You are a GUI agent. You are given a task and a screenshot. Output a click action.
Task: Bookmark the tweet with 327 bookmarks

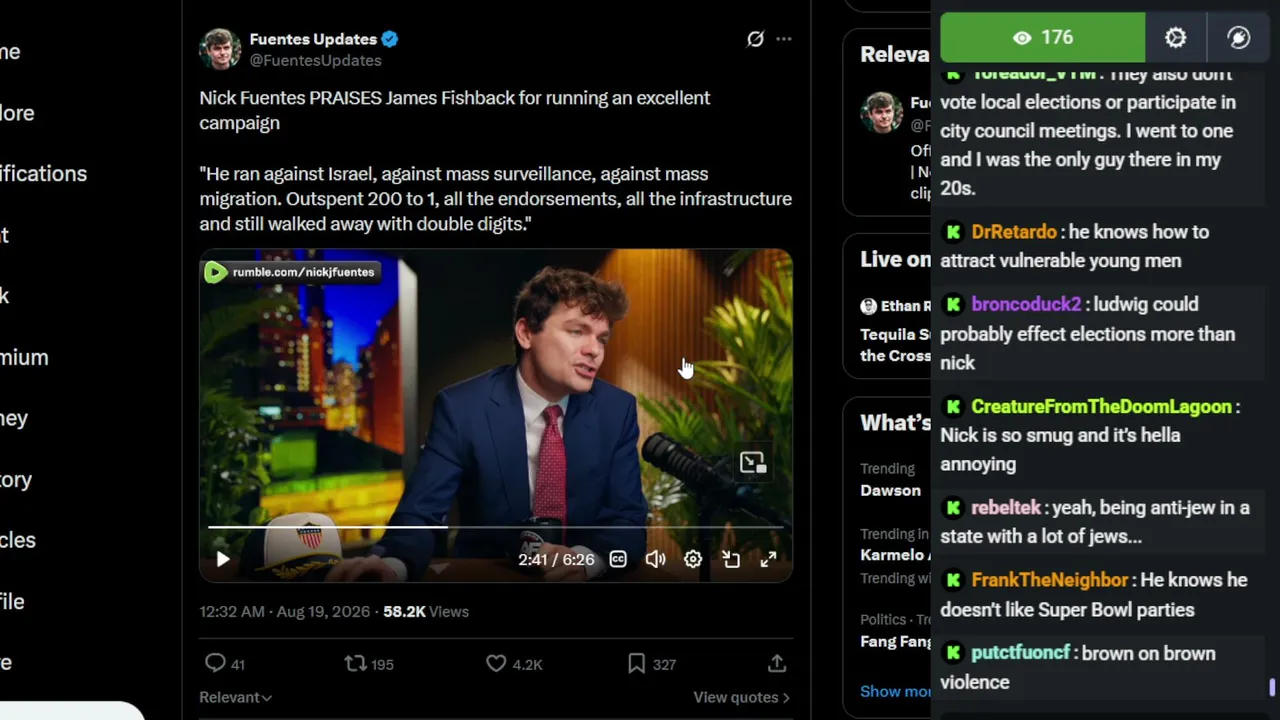tap(637, 663)
